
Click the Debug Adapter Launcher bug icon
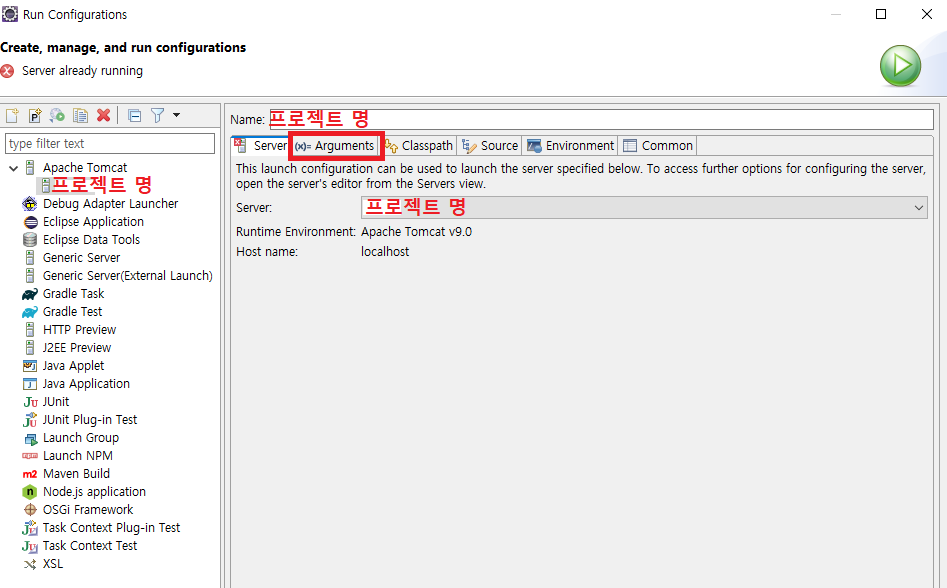pos(30,204)
